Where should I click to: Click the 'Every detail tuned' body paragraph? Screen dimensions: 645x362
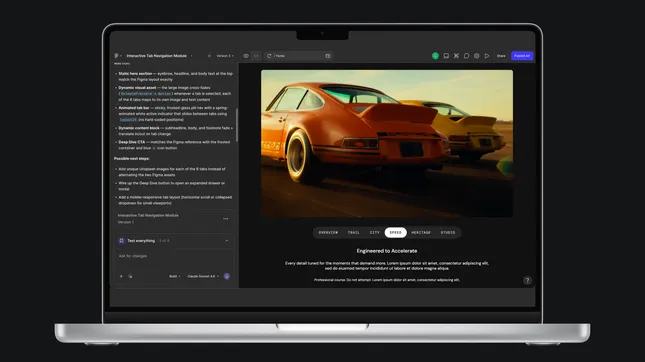pos(387,266)
